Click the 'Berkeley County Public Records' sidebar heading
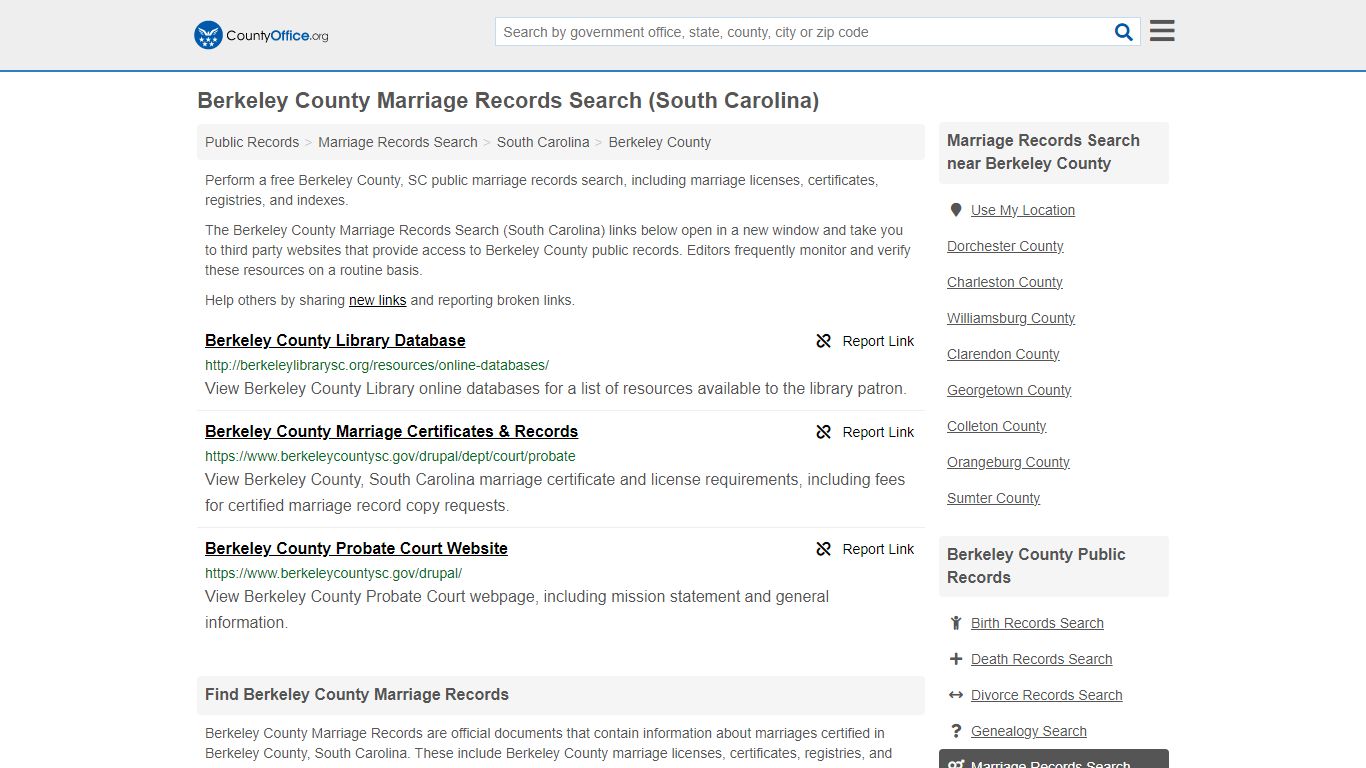 coord(1036,566)
